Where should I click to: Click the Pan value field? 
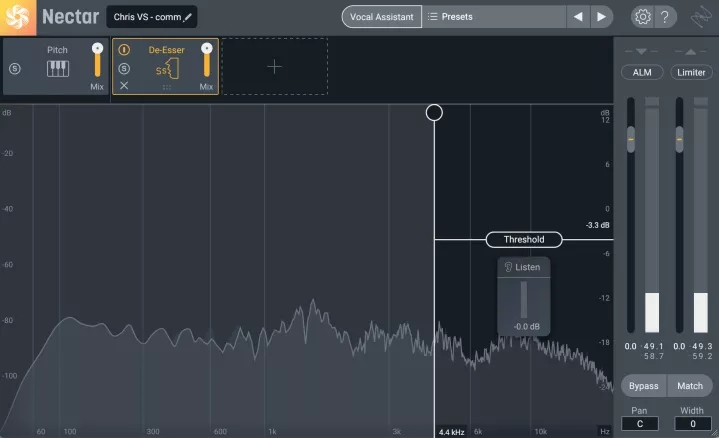click(640, 424)
